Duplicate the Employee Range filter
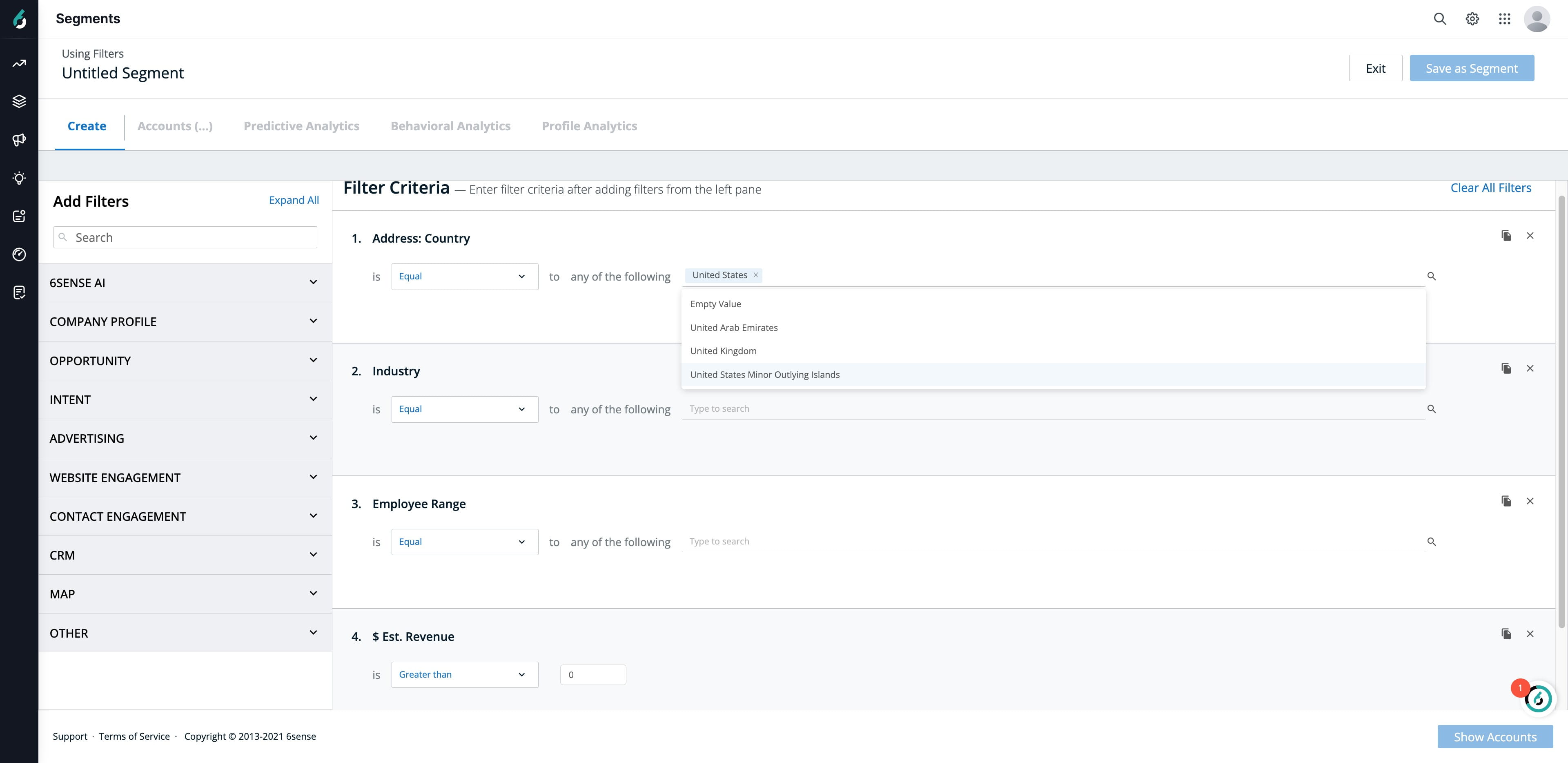This screenshot has height=763, width=1568. 1506,501
